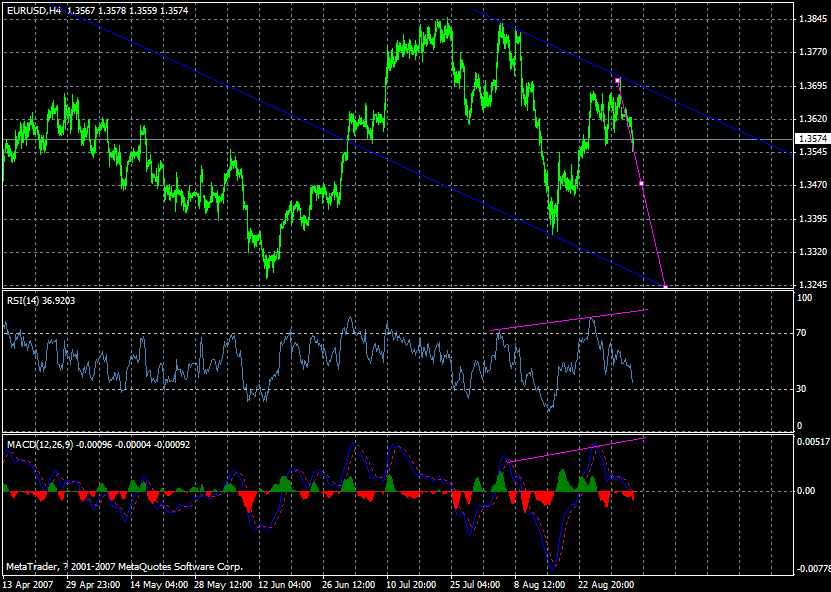Click the 1.3620 price scale value
831x592 pixels.
click(x=812, y=119)
